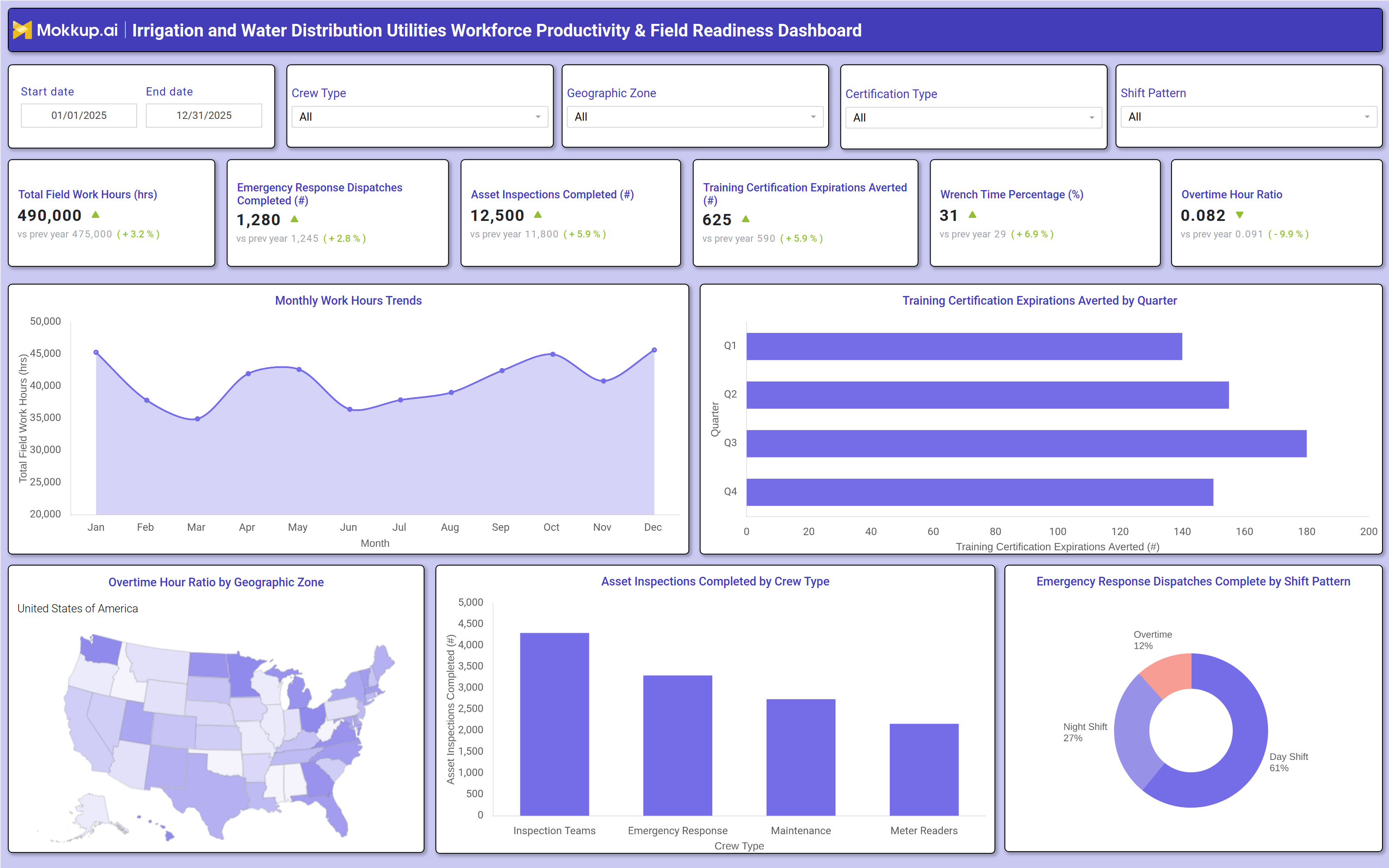Click the Certification Type dropdown arrow
This screenshot has height=868, width=1389.
coord(1092,118)
